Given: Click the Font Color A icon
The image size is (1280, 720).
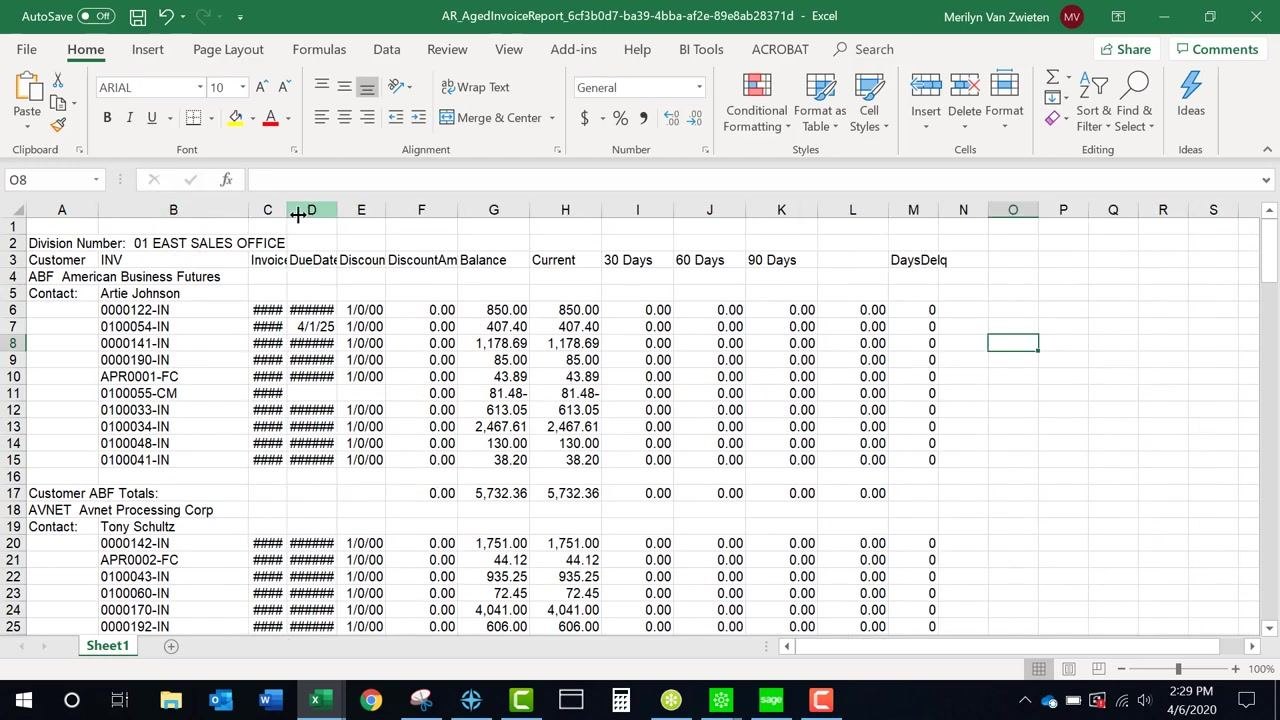Looking at the screenshot, I should pos(270,118).
